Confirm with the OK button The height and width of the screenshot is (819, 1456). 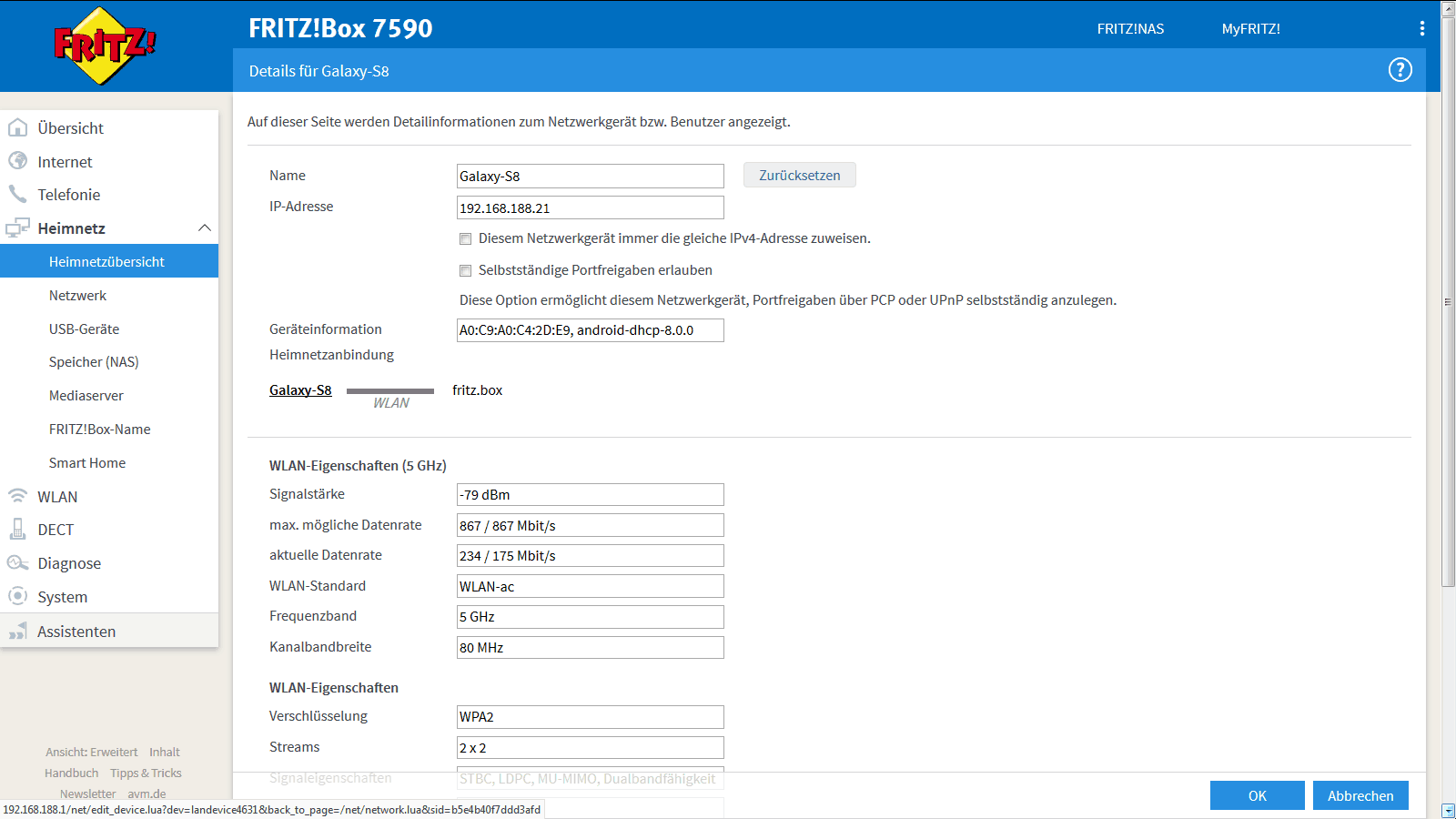point(1257,795)
